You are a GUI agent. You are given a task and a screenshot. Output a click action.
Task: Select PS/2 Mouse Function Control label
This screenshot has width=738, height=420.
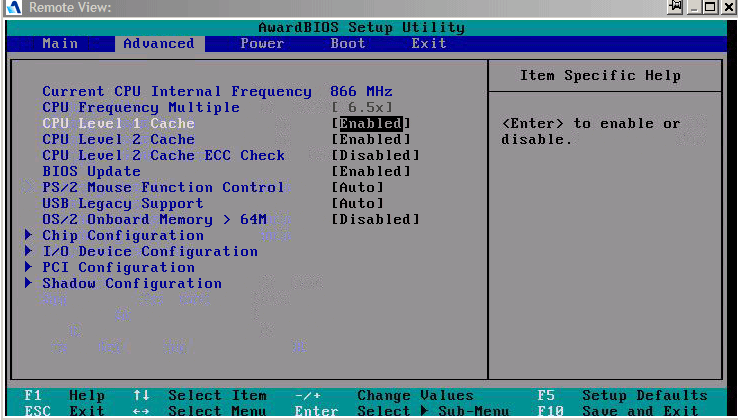163,187
